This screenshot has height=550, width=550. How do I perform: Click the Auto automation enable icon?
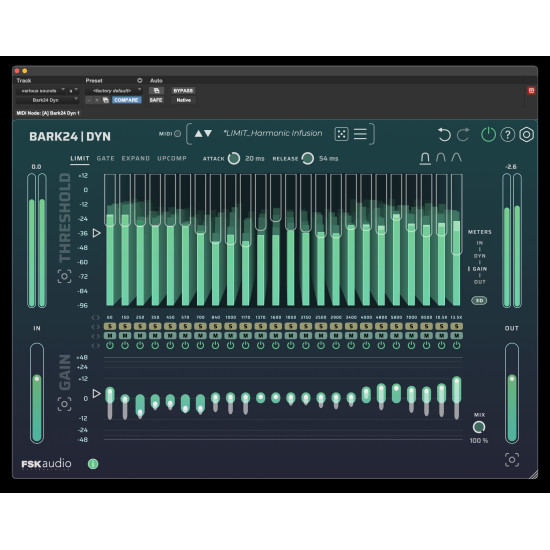(x=156, y=90)
